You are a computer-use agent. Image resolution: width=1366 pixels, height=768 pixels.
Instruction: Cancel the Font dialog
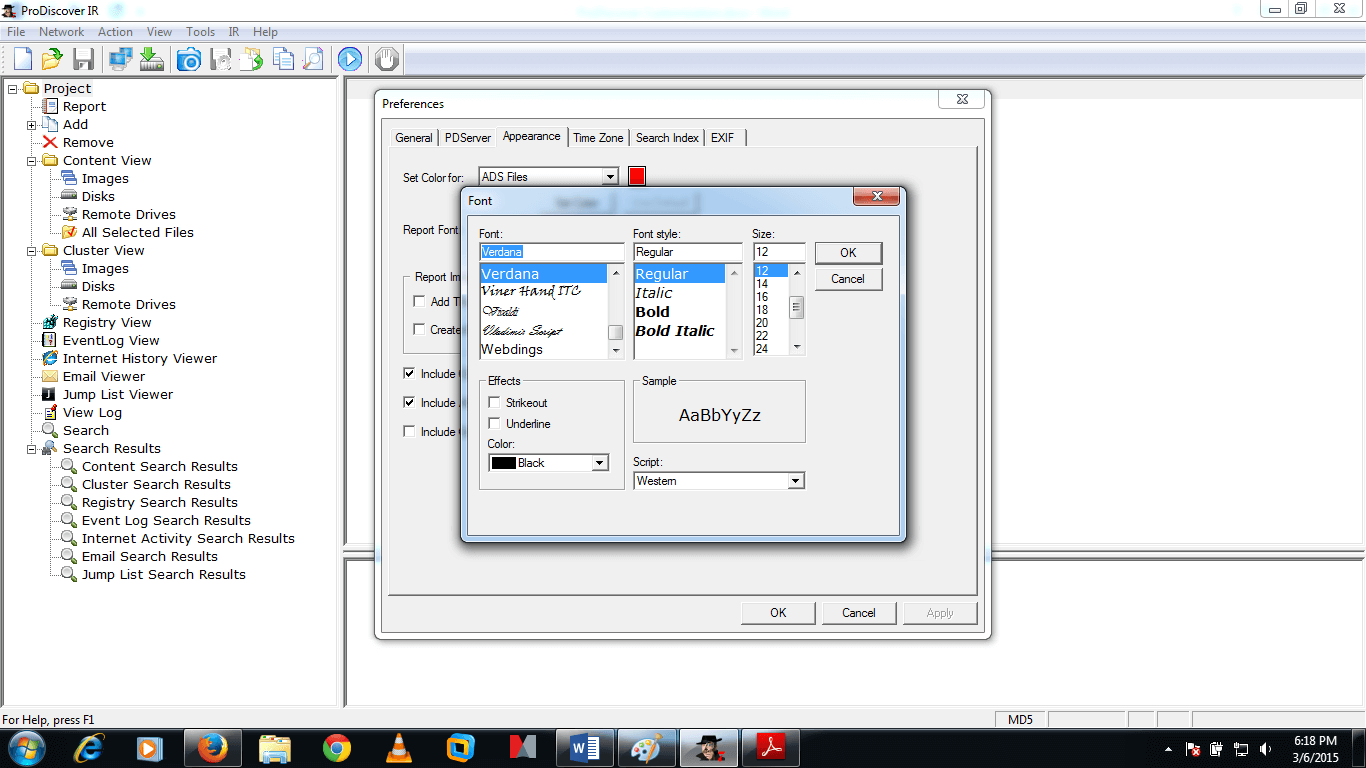[x=847, y=279]
